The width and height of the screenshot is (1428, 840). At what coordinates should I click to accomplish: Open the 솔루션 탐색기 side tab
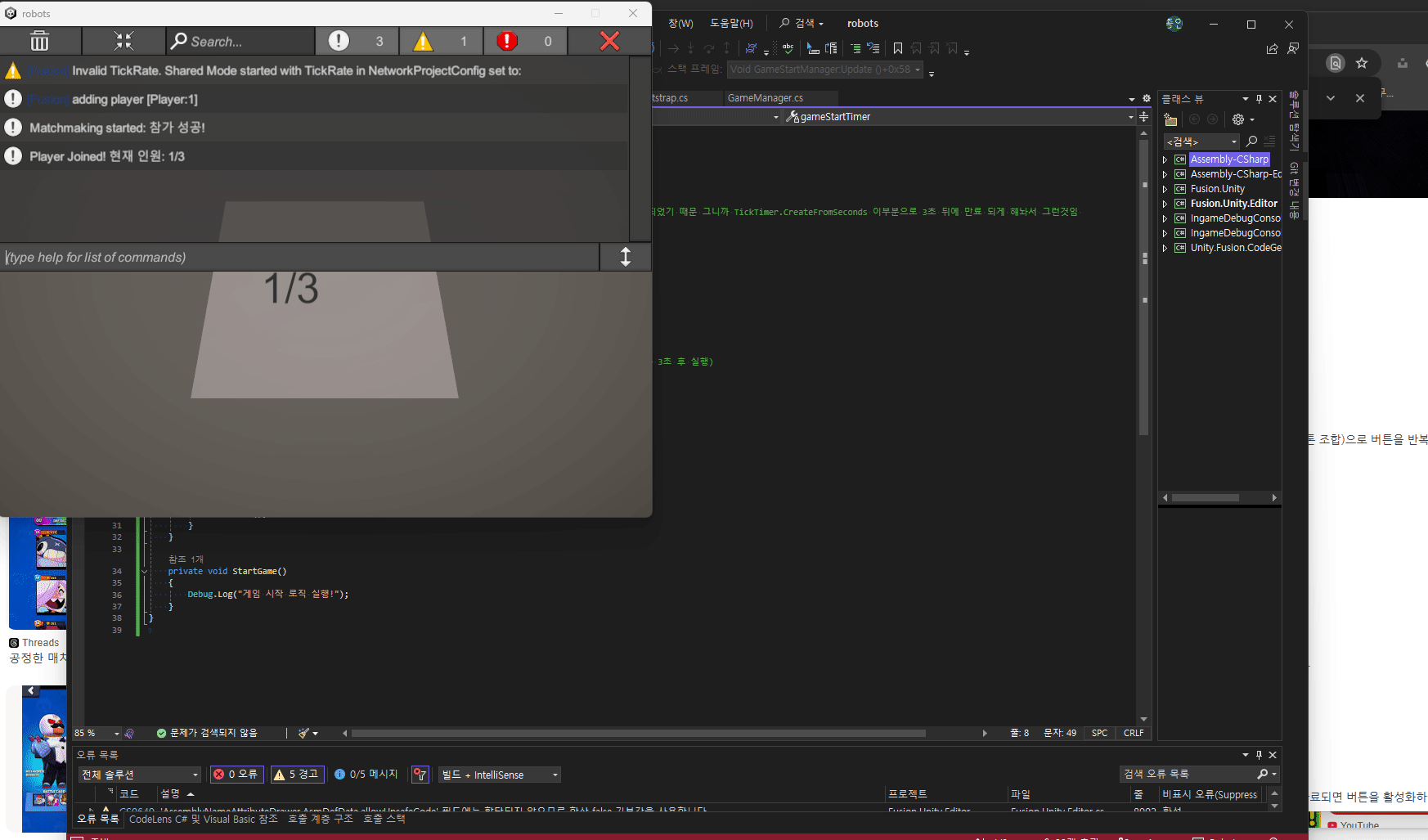click(x=1294, y=120)
